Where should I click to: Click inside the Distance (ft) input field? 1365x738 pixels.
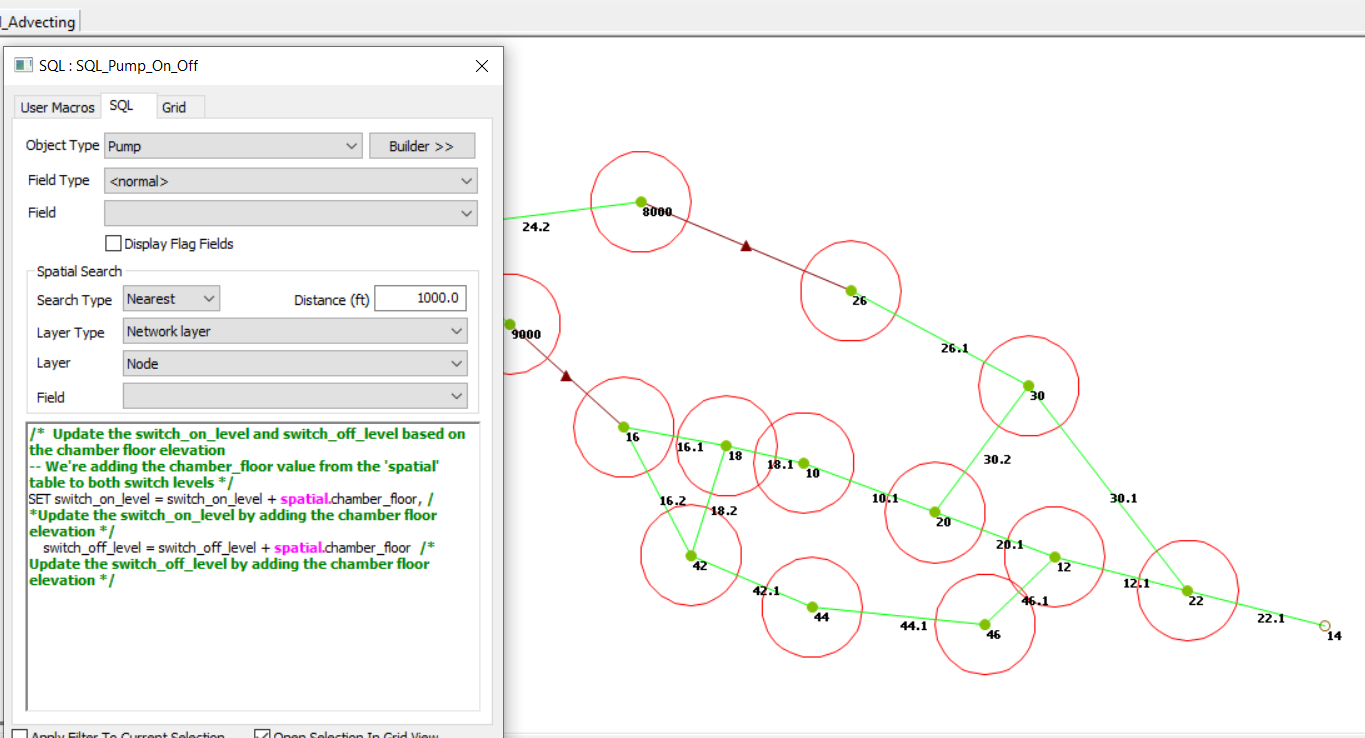point(420,297)
